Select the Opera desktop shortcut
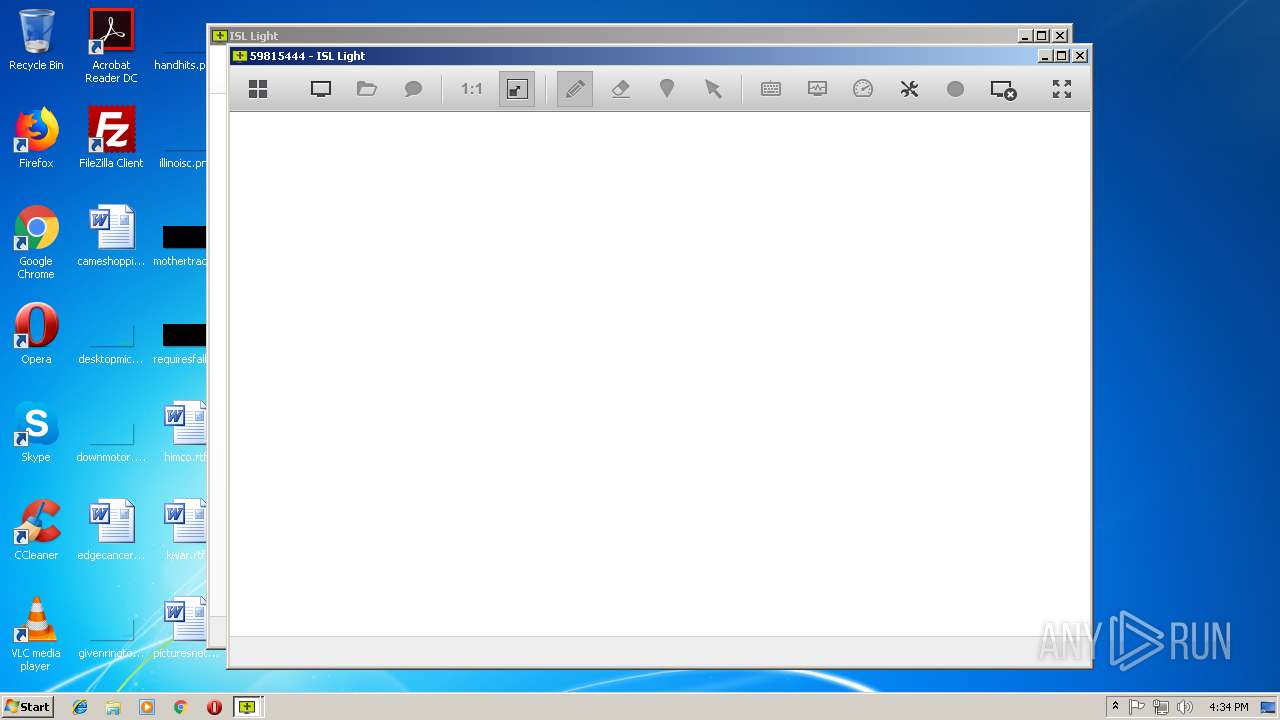Viewport: 1280px width, 720px height. click(36, 334)
